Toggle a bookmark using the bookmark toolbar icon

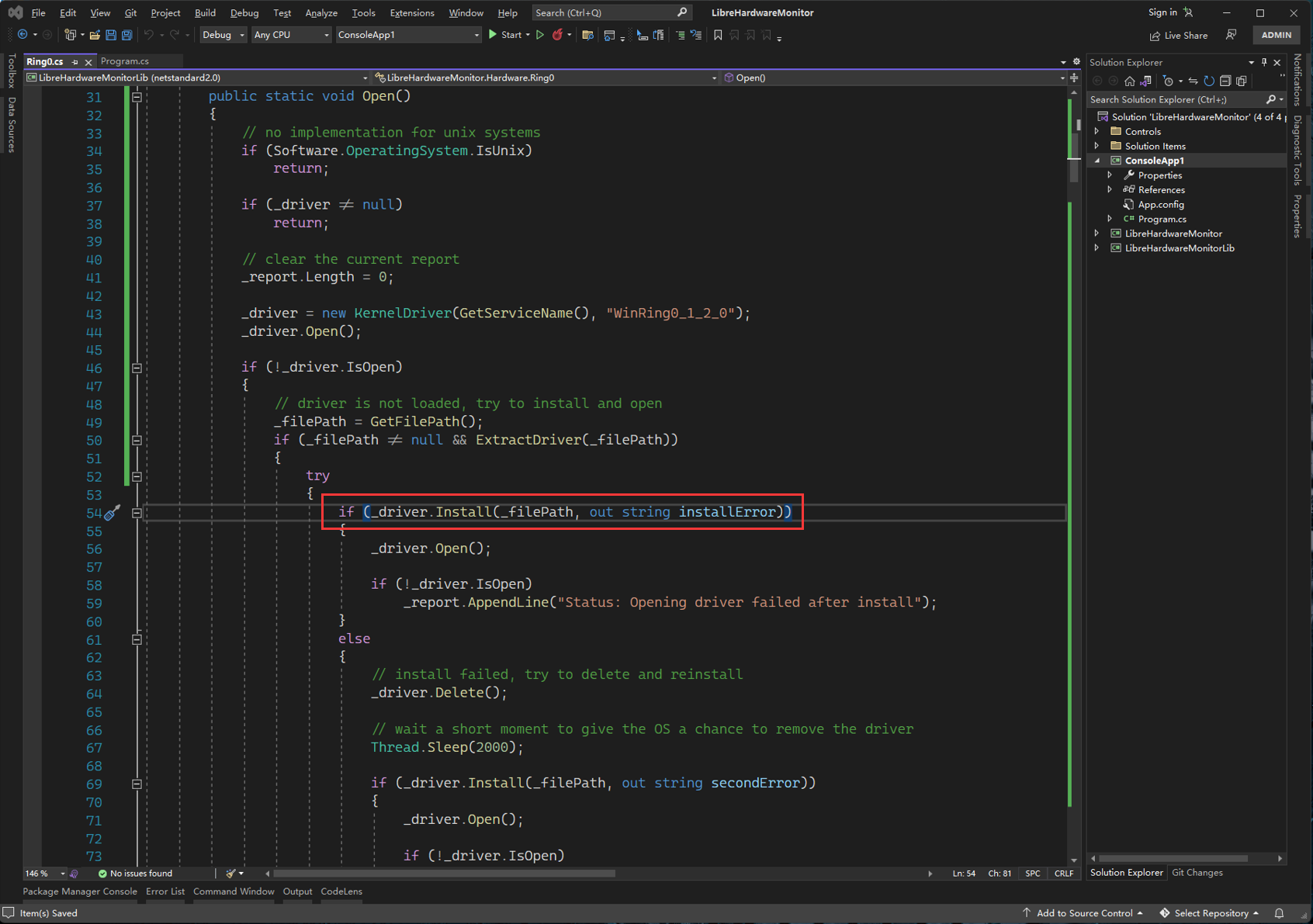pyautogui.click(x=718, y=35)
